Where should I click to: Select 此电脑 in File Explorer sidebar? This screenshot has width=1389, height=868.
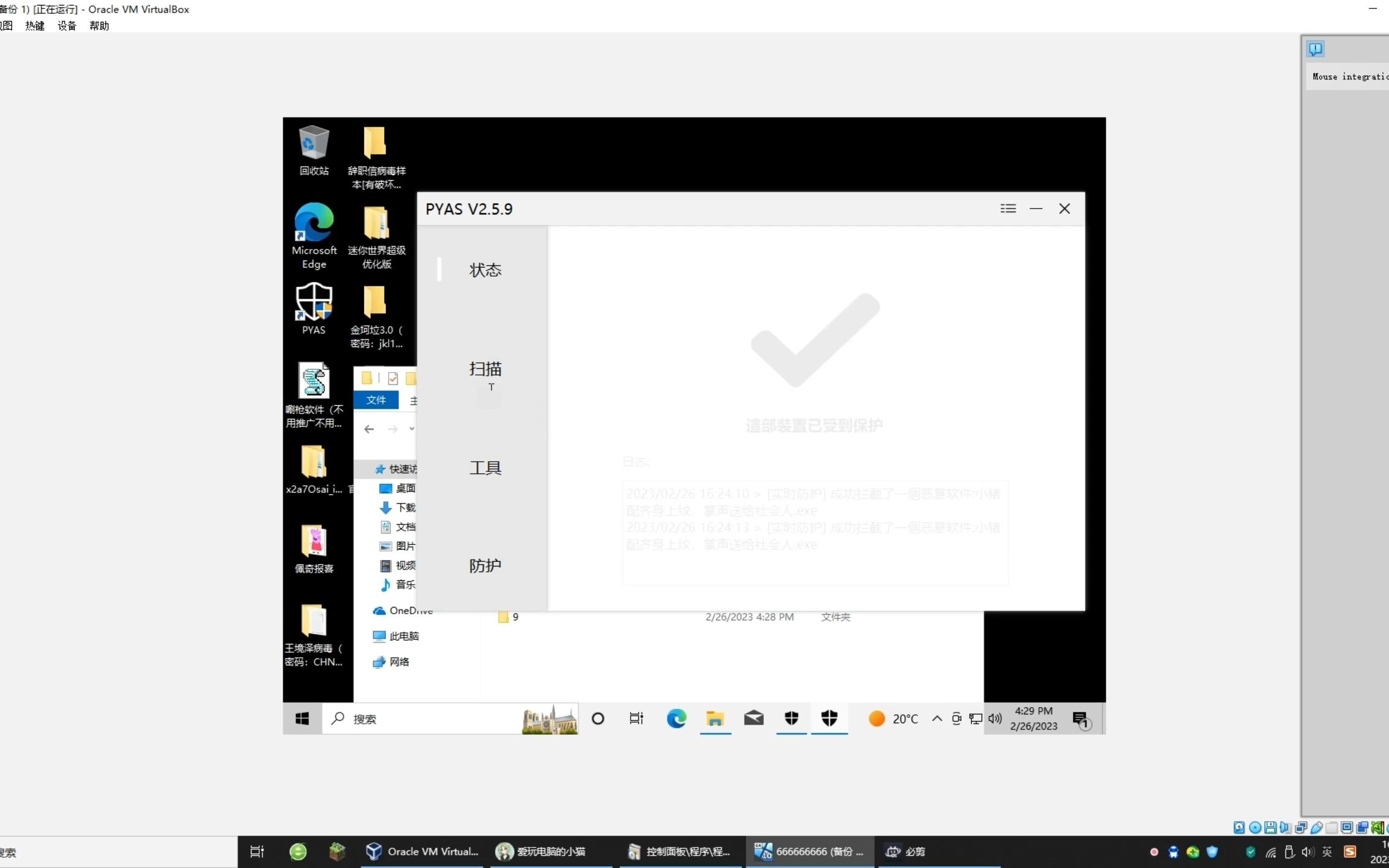[395, 636]
